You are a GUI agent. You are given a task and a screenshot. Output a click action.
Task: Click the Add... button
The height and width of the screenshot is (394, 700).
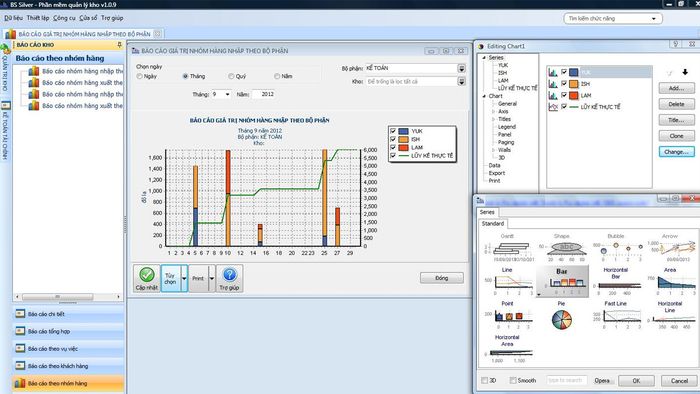(x=676, y=88)
